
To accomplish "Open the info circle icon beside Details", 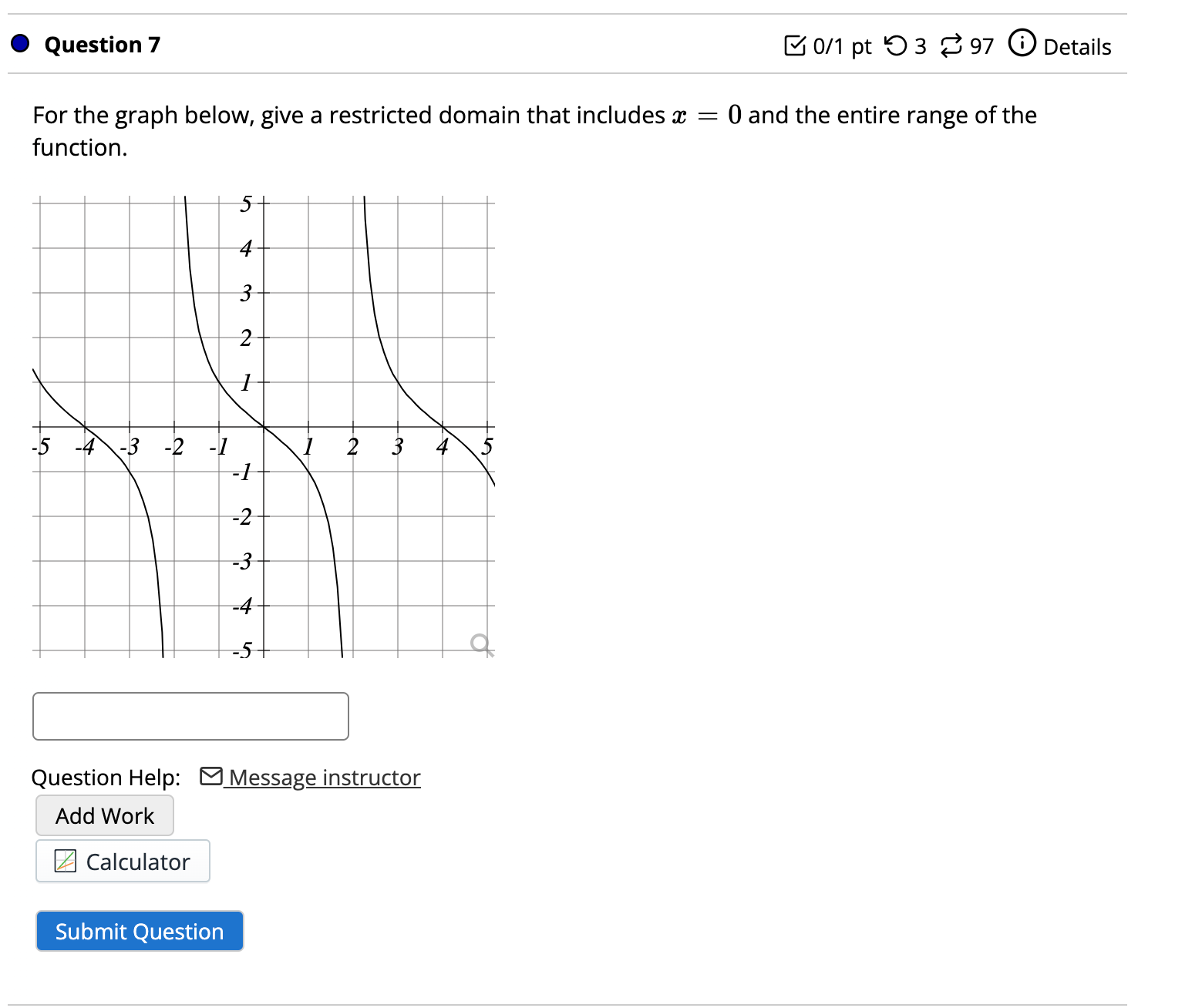I will 1022,45.
